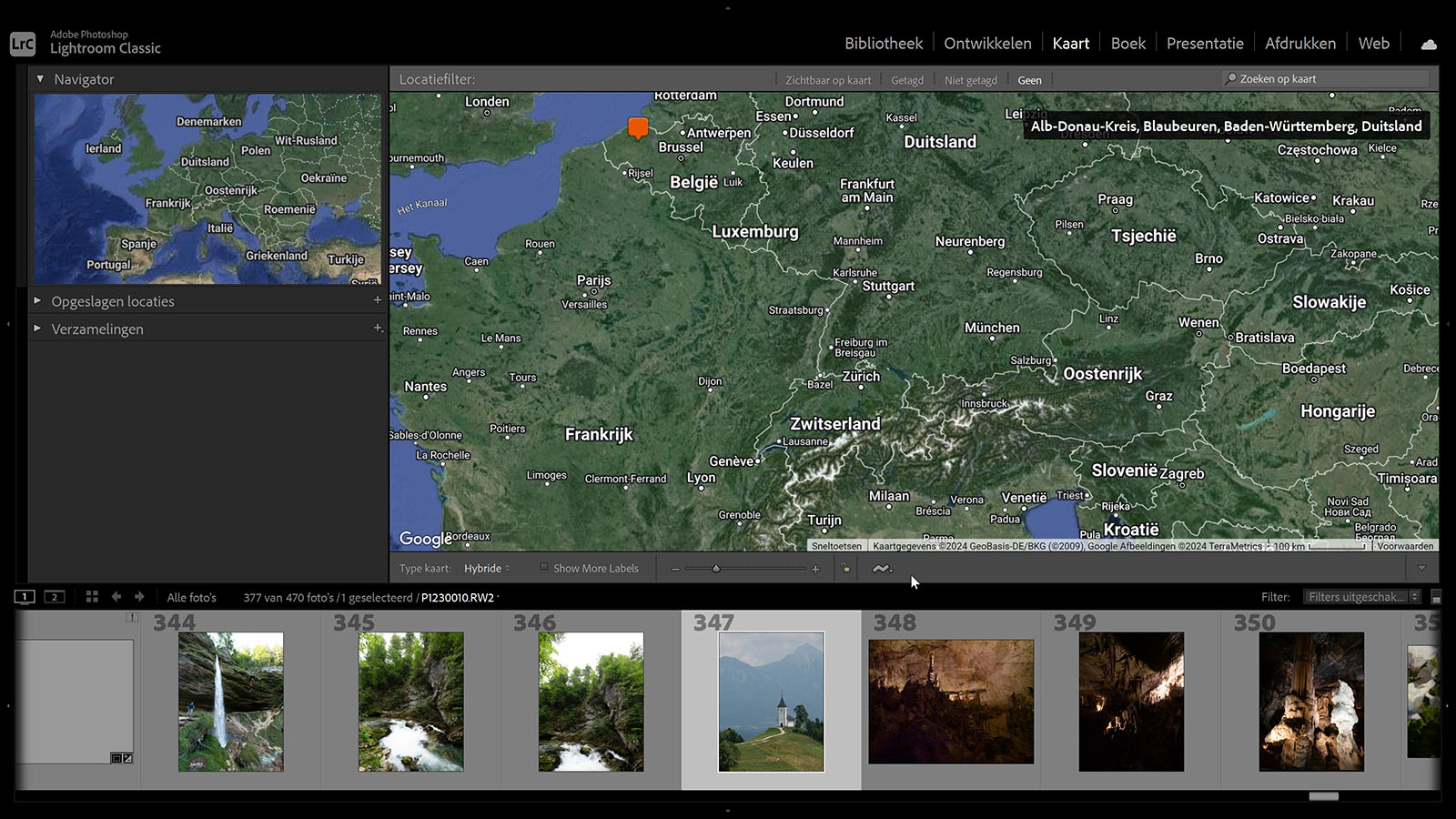Viewport: 1456px width, 819px height.
Task: Add a saved location with plus icon
Action: (377, 300)
